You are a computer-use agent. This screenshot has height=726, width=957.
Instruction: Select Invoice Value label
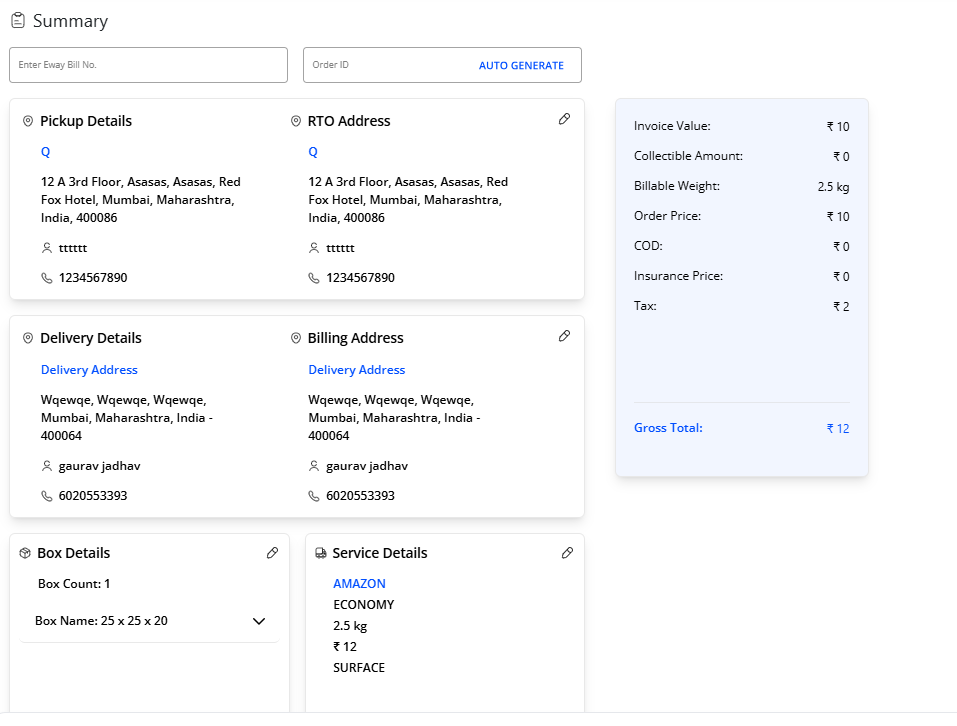(672, 126)
